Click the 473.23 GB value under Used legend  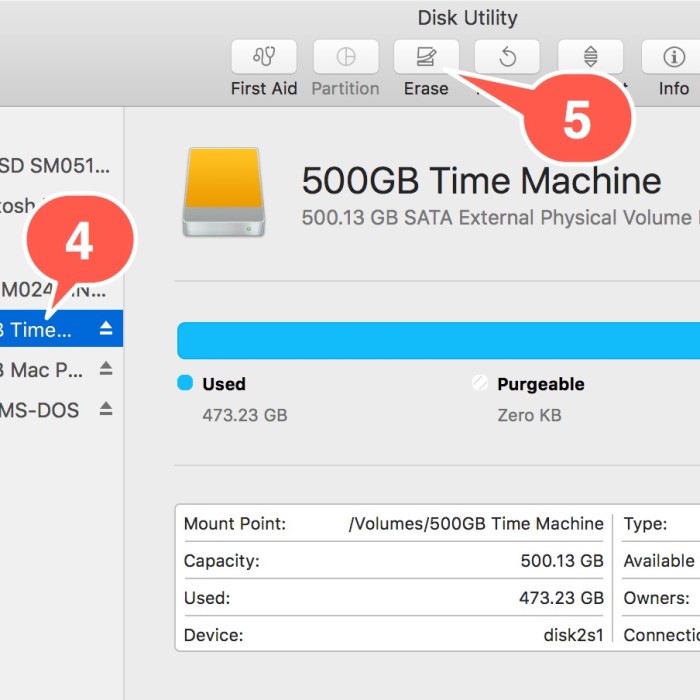tap(245, 415)
